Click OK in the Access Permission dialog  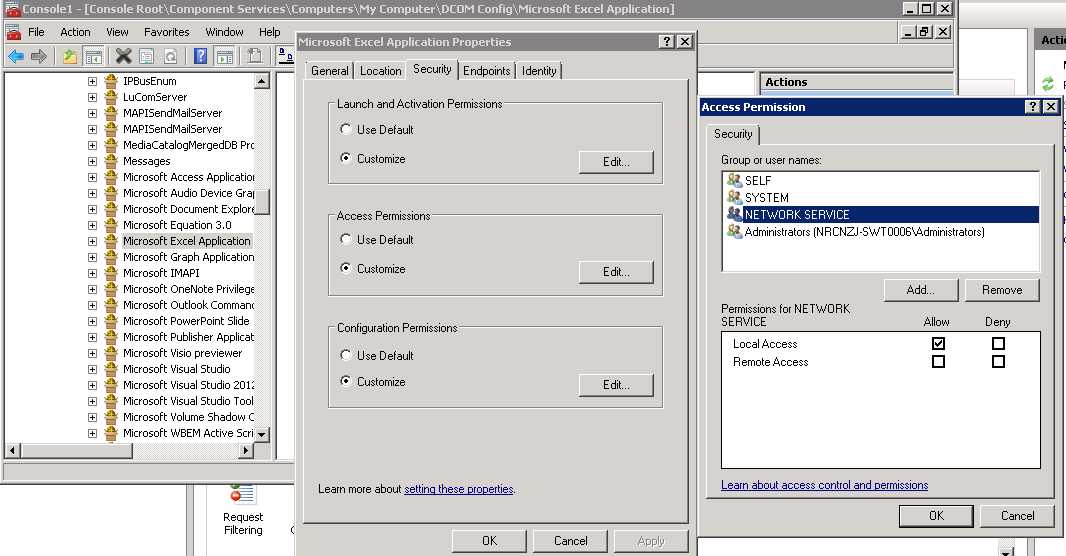[x=936, y=516]
